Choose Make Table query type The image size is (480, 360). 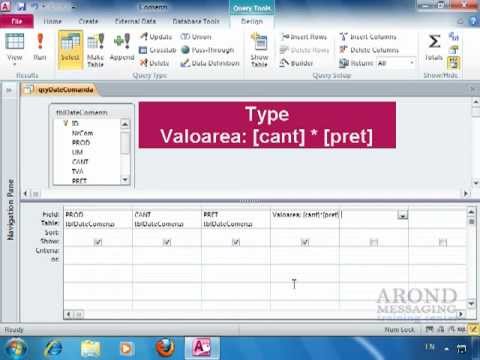[x=95, y=50]
